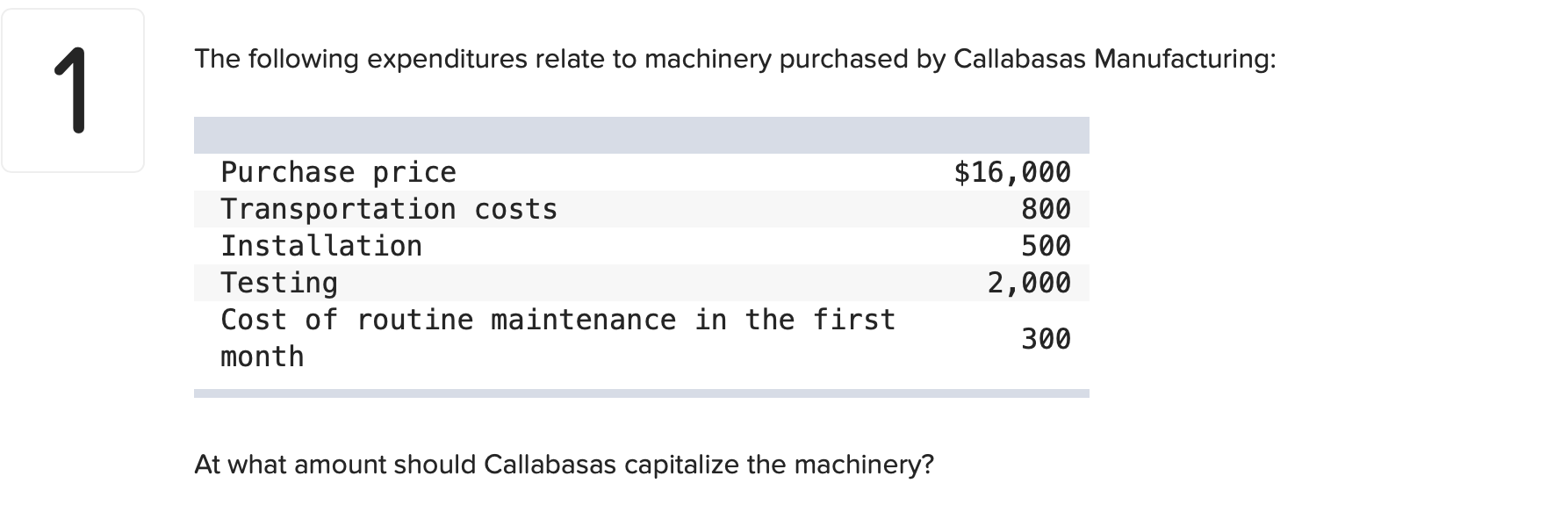This screenshot has width=1568, height=512.
Task: Click the question asking capitalized machinery amount
Action: 564,464
